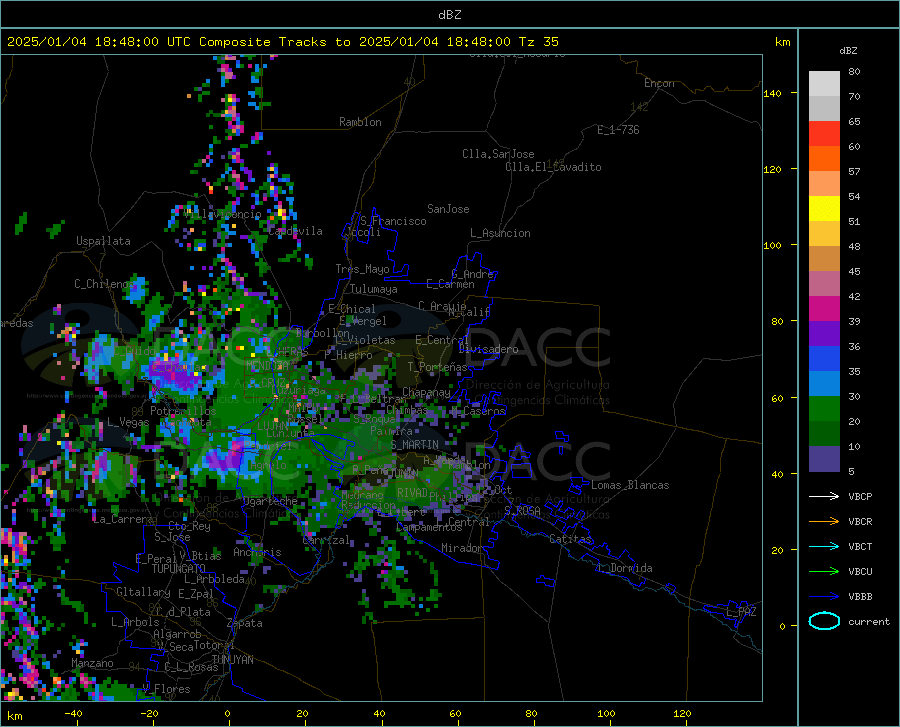Click the TUNUYAN label
The width and height of the screenshot is (900, 727).
(232, 660)
